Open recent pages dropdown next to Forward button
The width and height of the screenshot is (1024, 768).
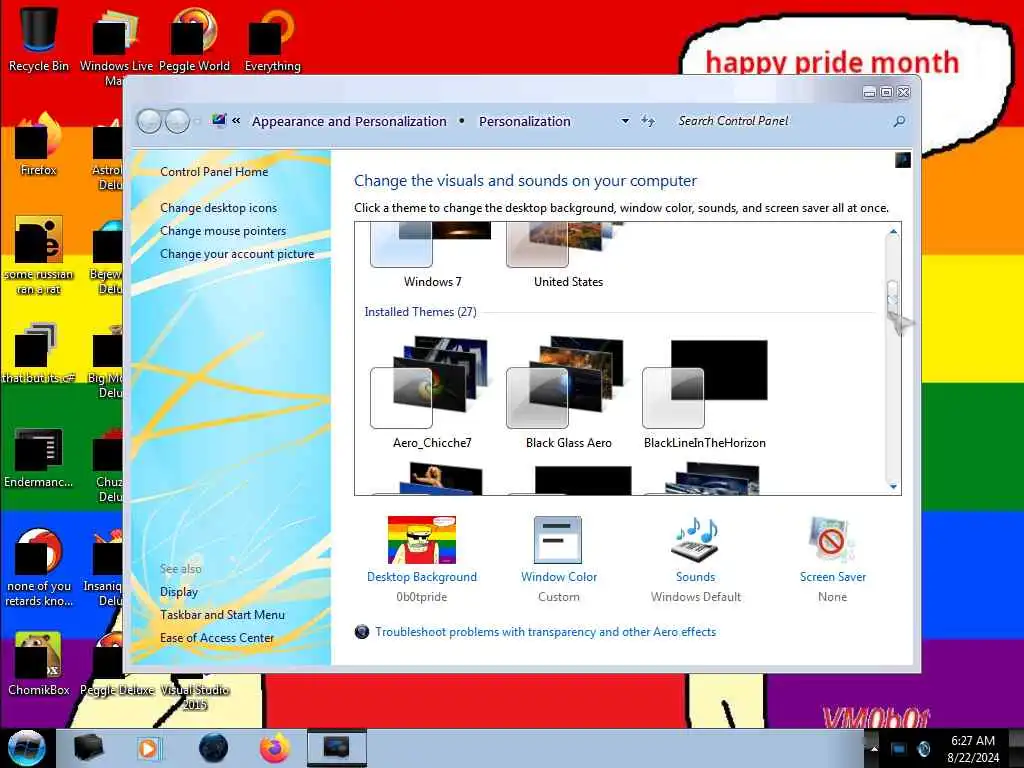[x=197, y=121]
